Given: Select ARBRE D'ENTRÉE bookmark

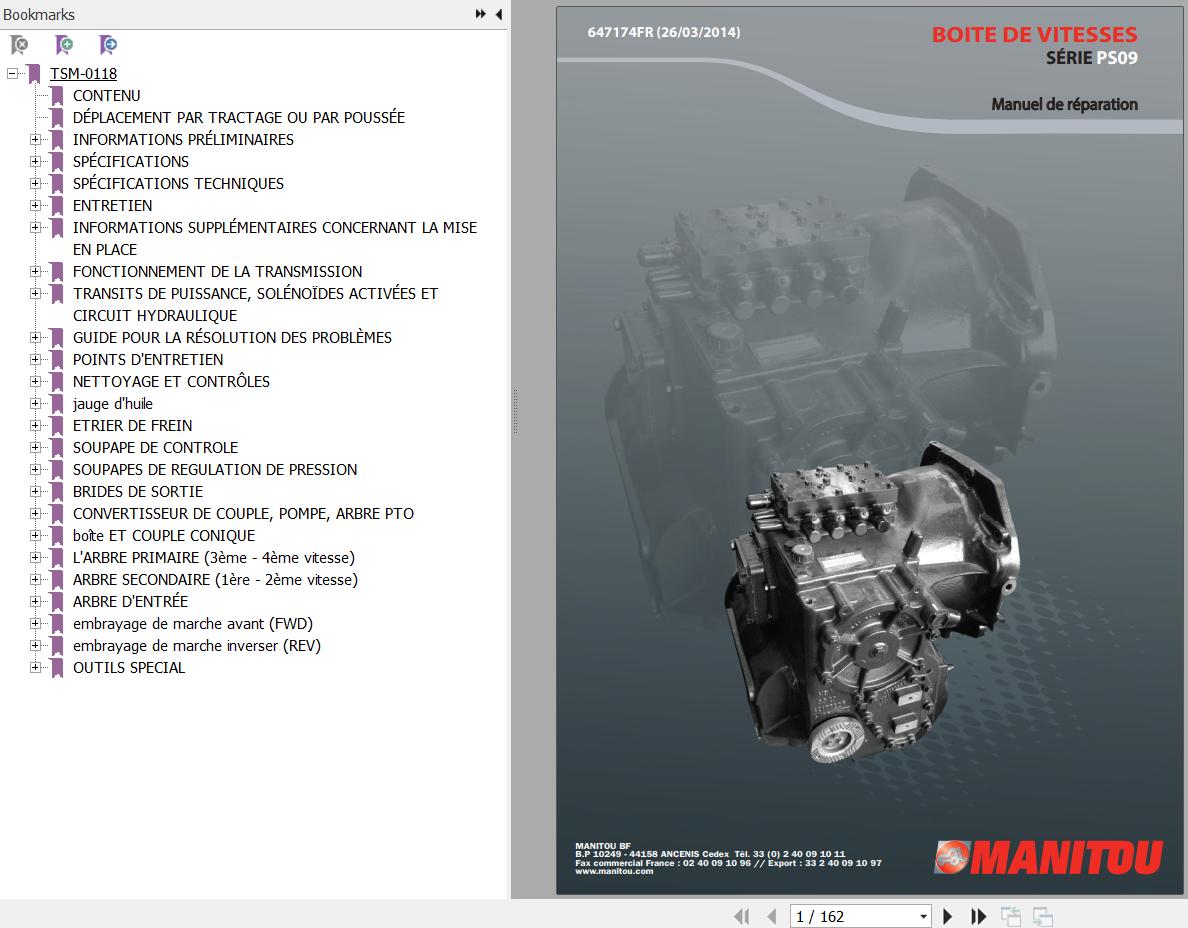Looking at the screenshot, I should point(130,601).
